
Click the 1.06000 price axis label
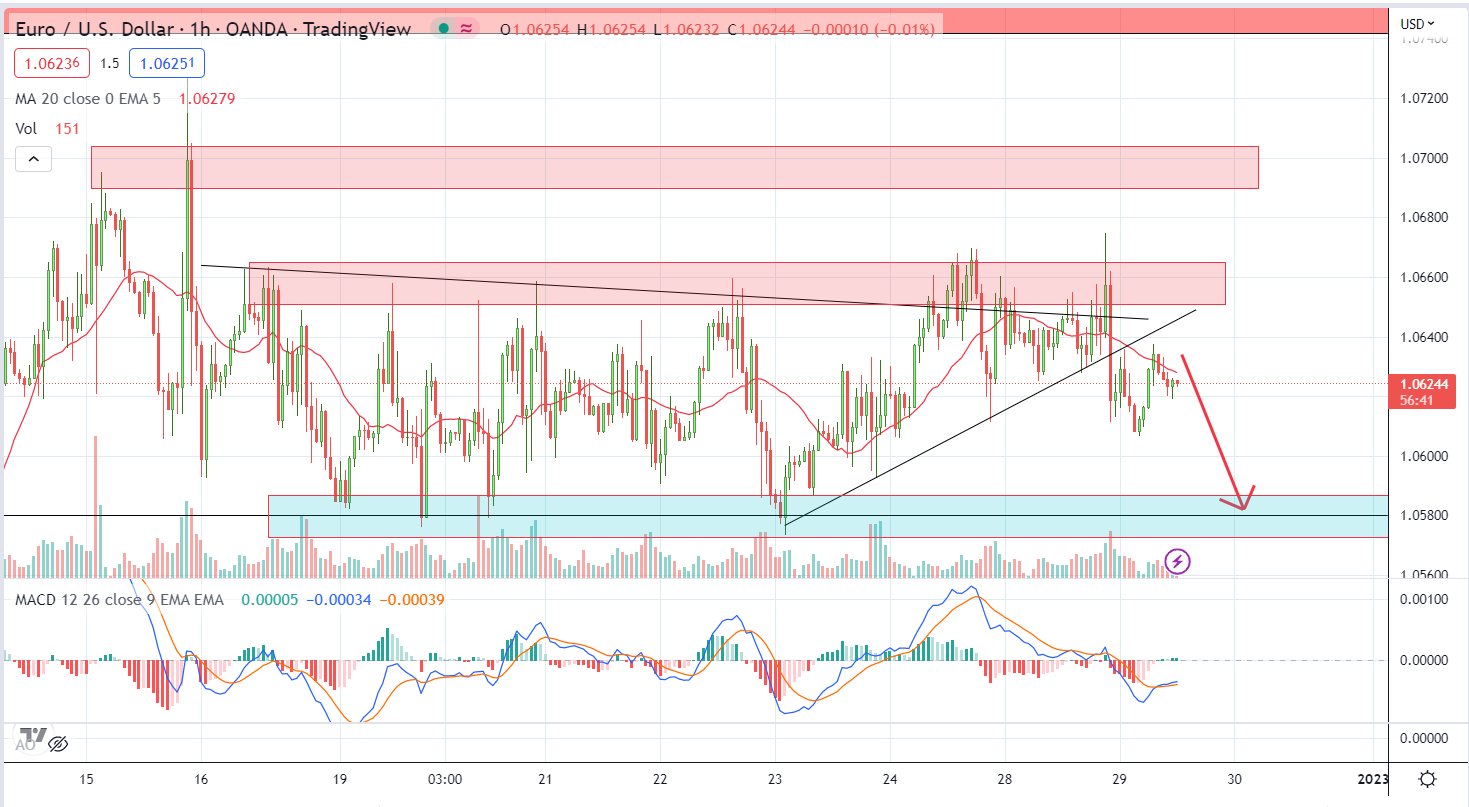(x=1424, y=456)
